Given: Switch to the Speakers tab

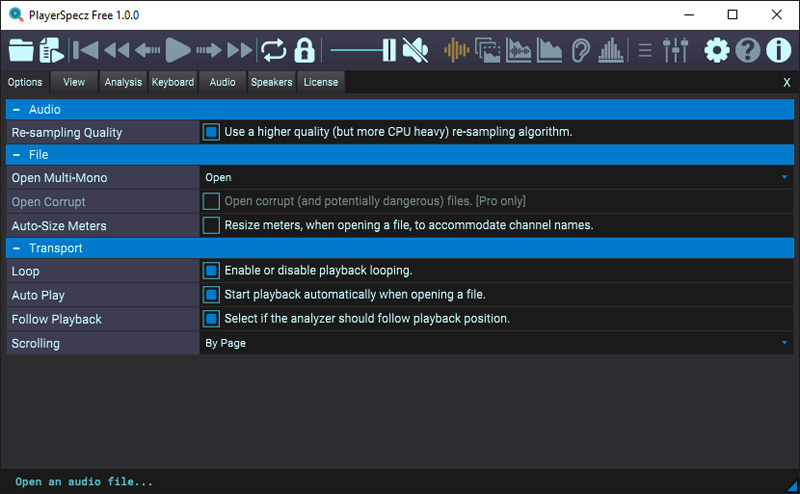Looking at the screenshot, I should 271,82.
